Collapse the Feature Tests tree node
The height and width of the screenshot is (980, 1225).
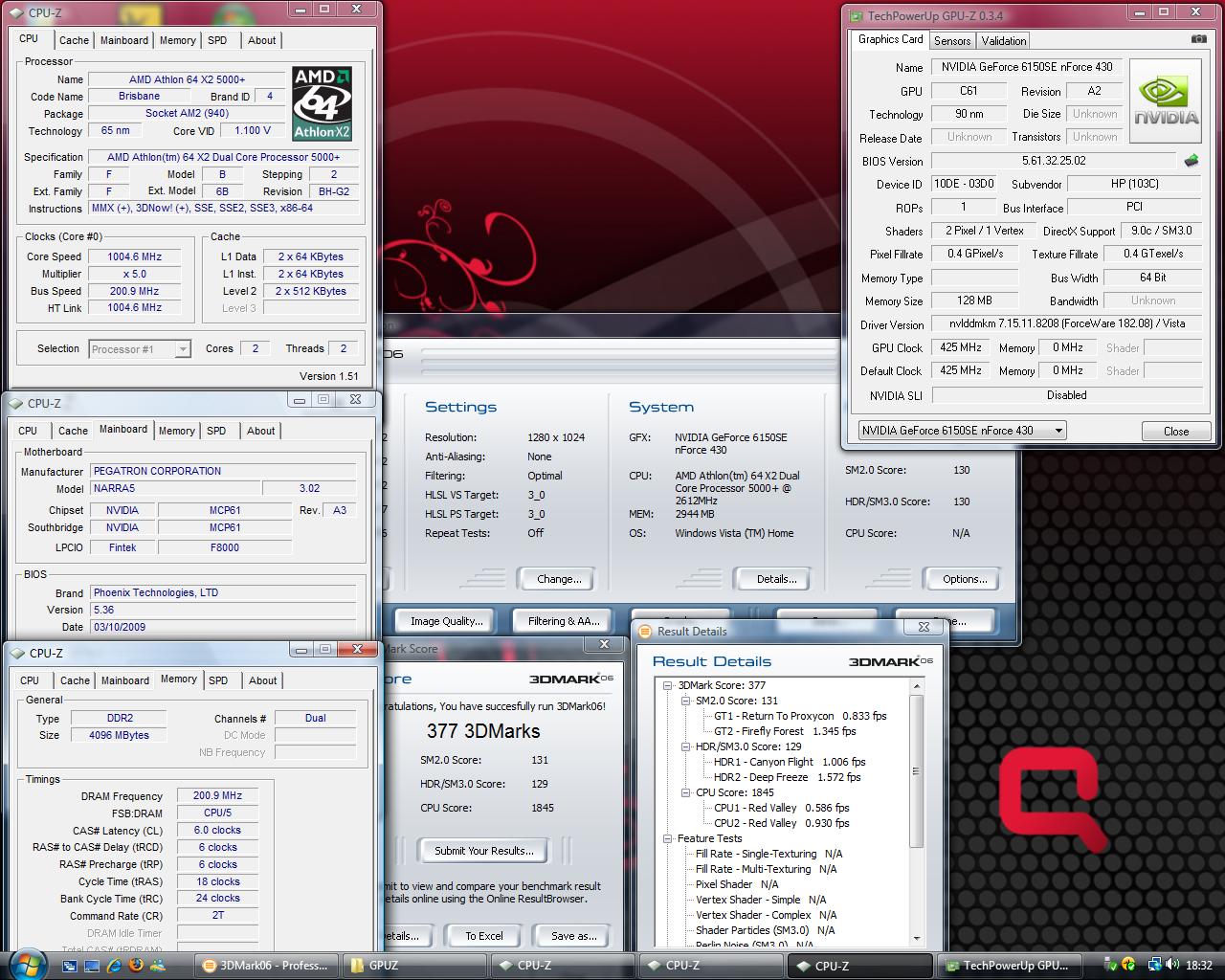click(x=668, y=838)
